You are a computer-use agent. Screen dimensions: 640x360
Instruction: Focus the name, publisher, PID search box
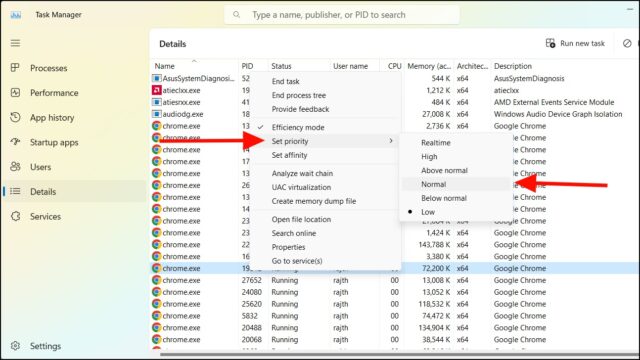point(342,15)
